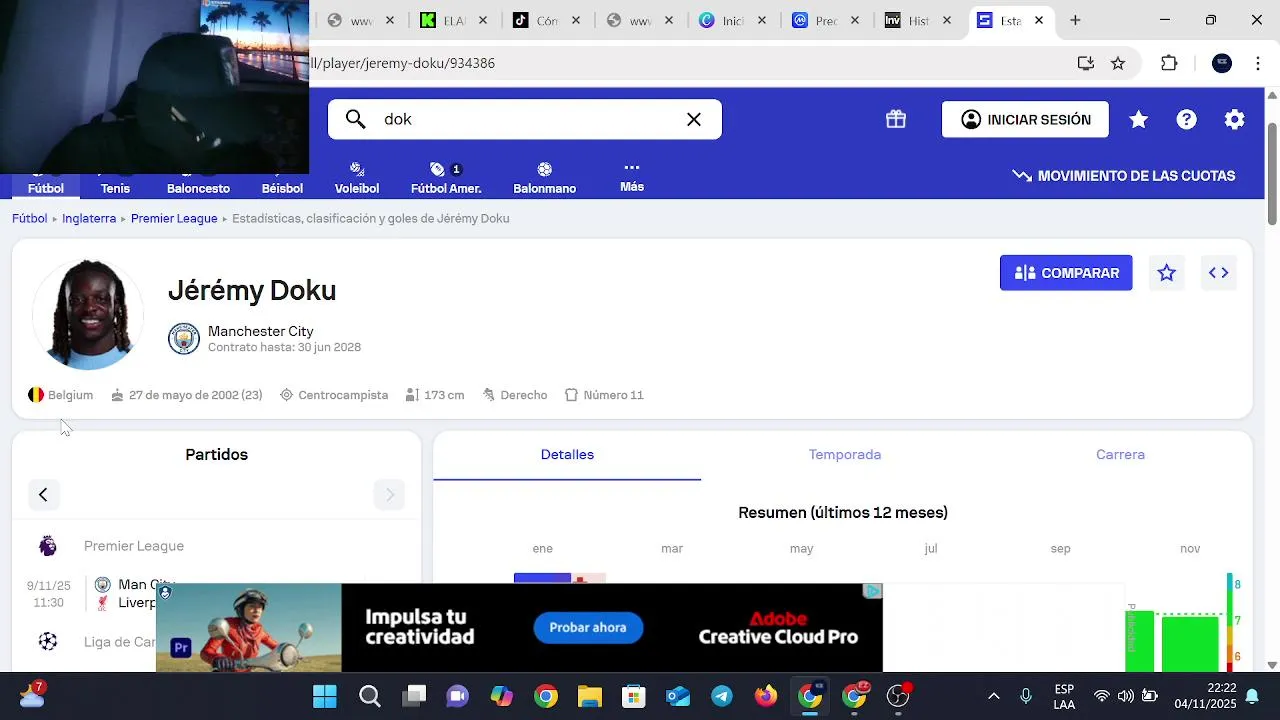
Task: Click the Premier League logo in Partidos
Action: (48, 546)
